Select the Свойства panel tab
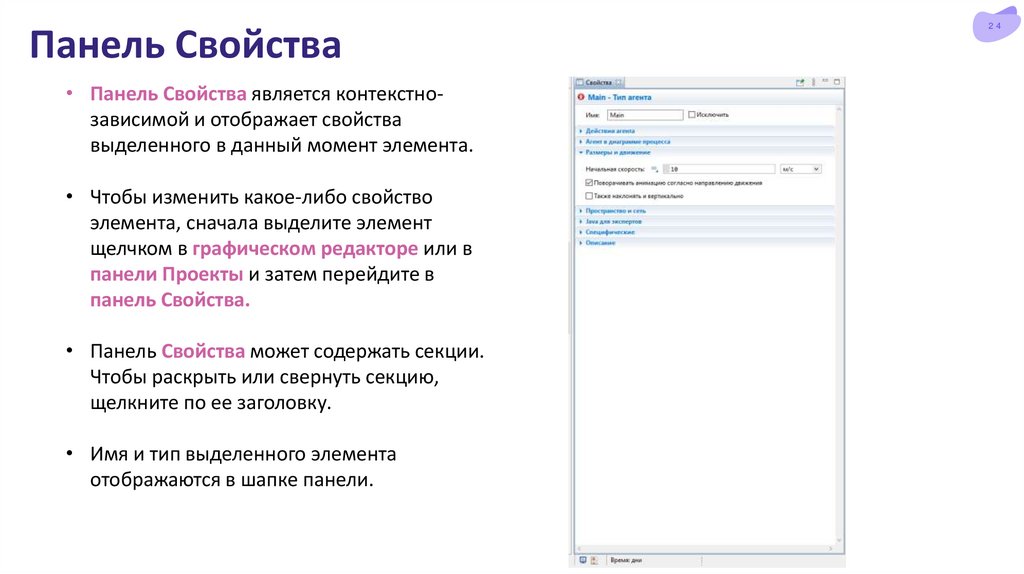The height and width of the screenshot is (574, 1024). [598, 82]
